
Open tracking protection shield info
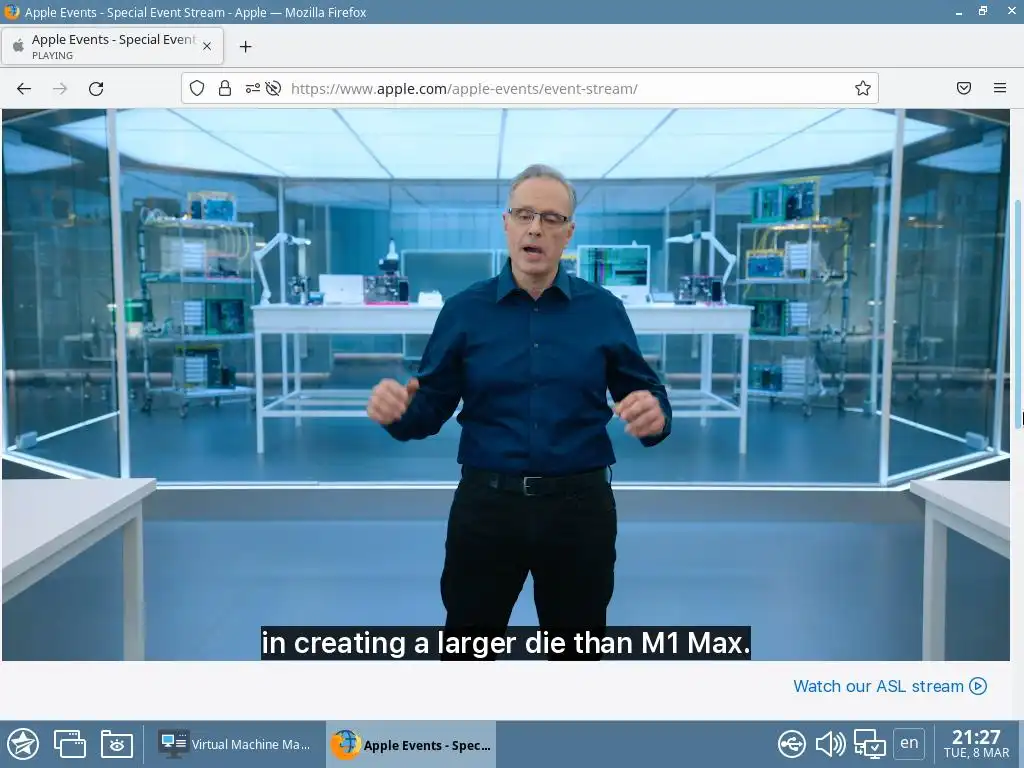pos(197,88)
